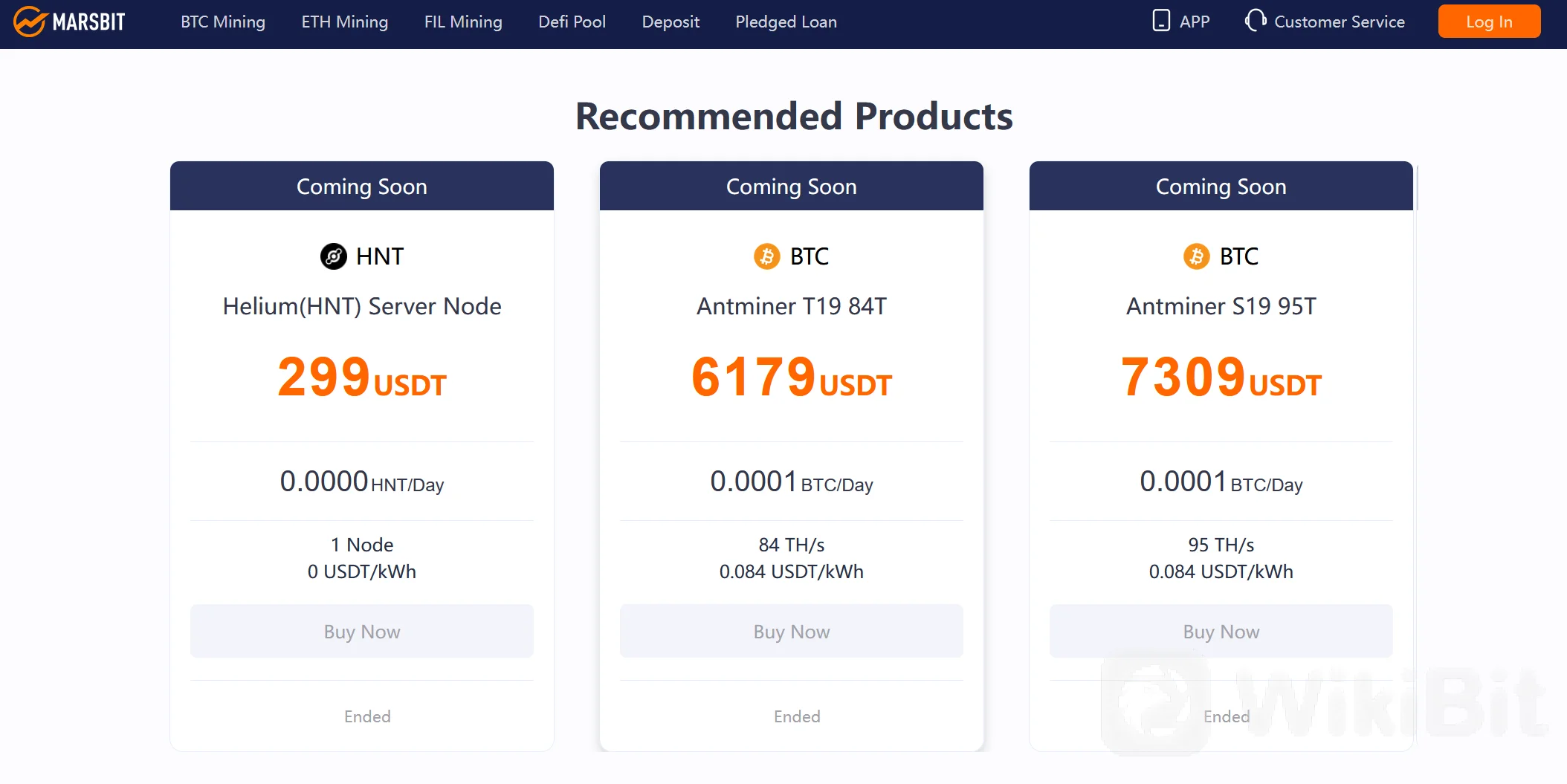Open the Deposit page
Screen dimensions: 1567x784
671,22
